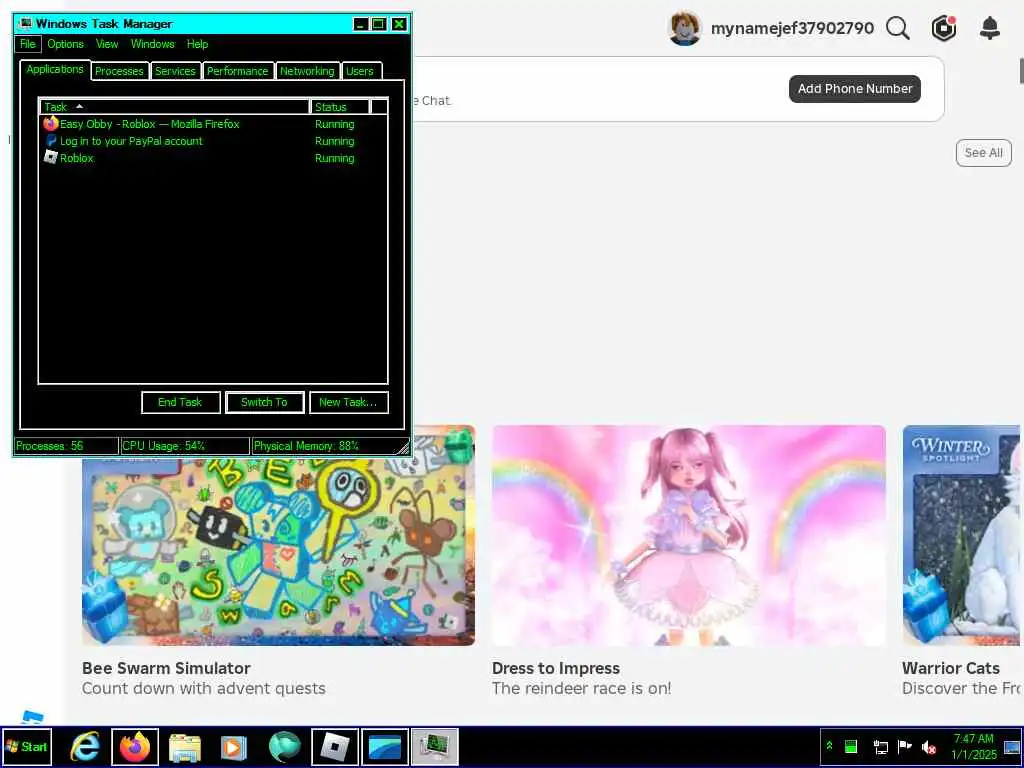This screenshot has height=768, width=1024.
Task: Open the media player taskbar icon
Action: tap(234, 746)
